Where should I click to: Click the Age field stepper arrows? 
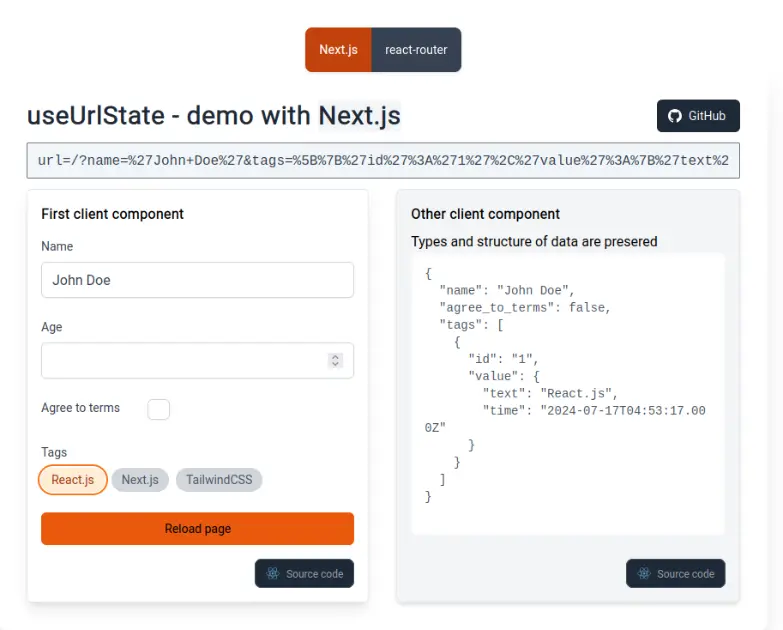point(336,360)
